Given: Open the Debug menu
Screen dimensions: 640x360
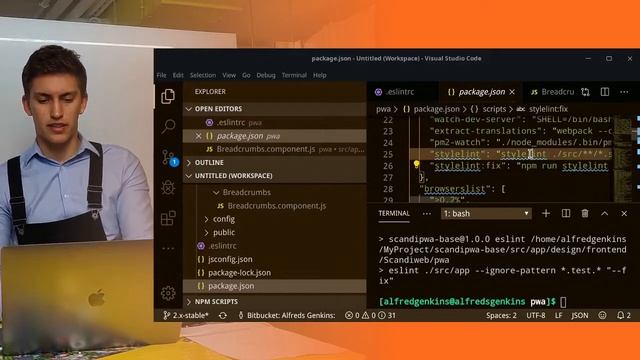Looking at the screenshot, I should coord(266,75).
